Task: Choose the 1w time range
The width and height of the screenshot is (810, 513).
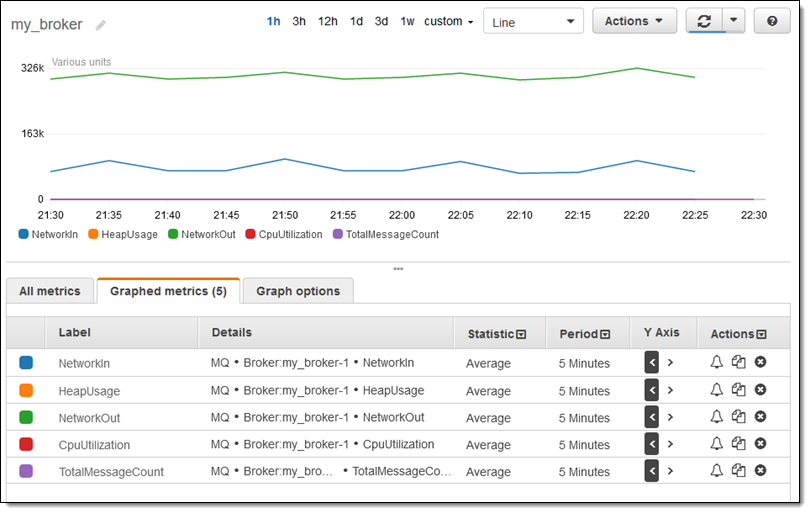Action: pyautogui.click(x=407, y=21)
